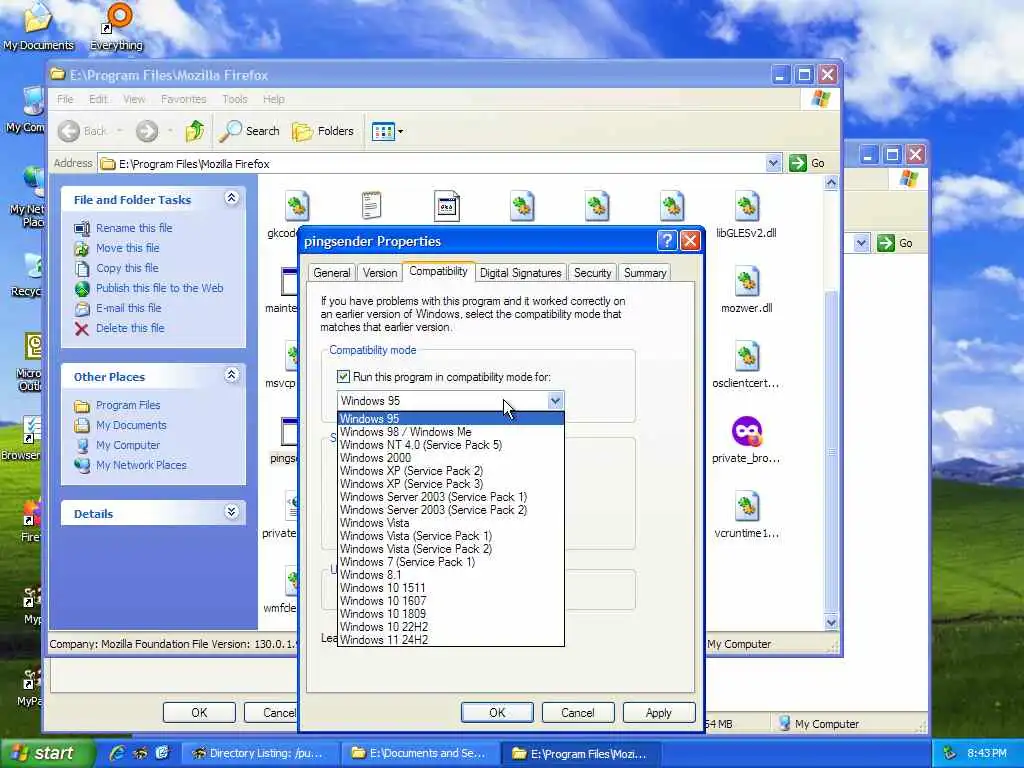Go back in Explorer
The height and width of the screenshot is (768, 1024).
coord(82,131)
